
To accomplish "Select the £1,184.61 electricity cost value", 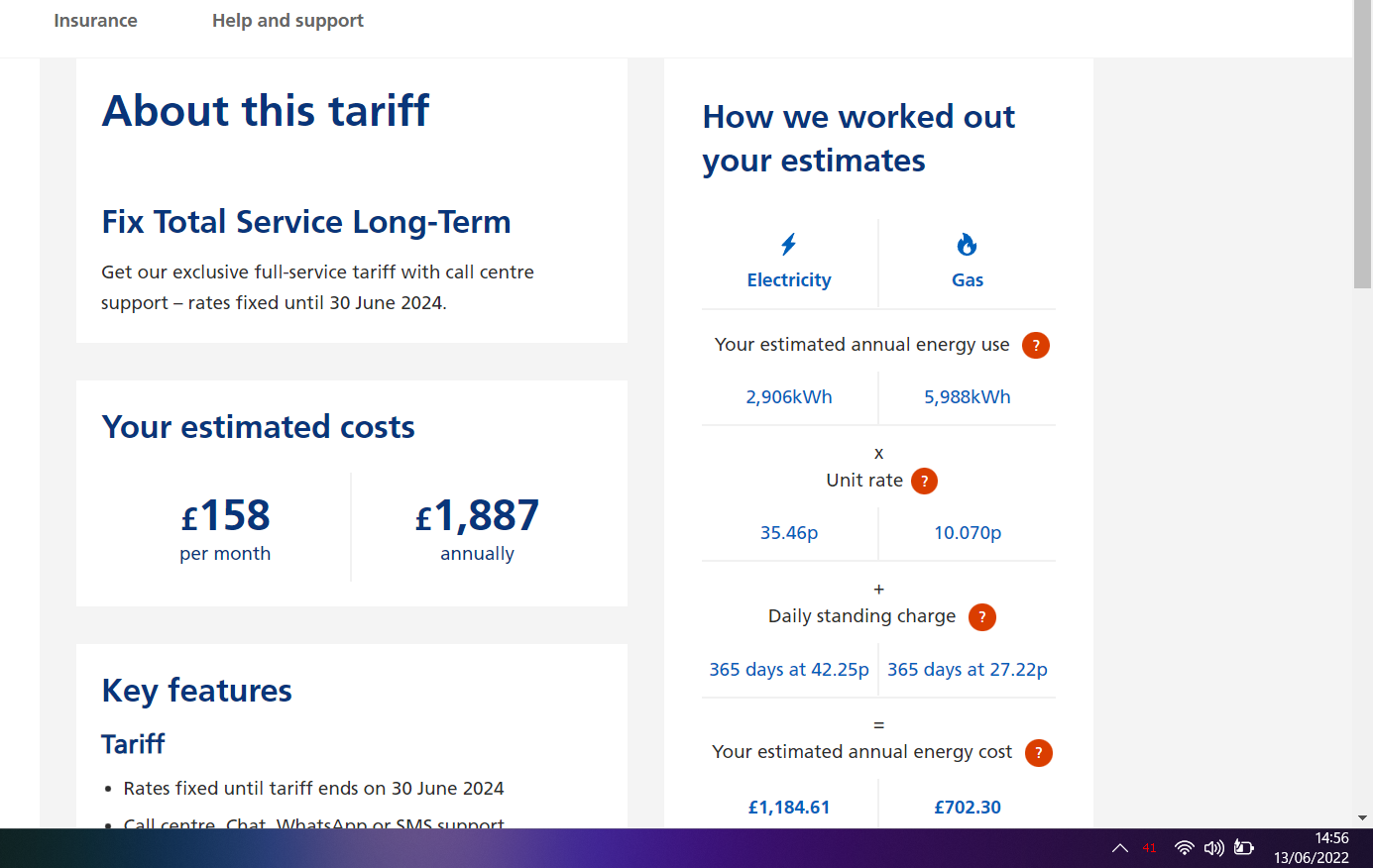I will 789,807.
